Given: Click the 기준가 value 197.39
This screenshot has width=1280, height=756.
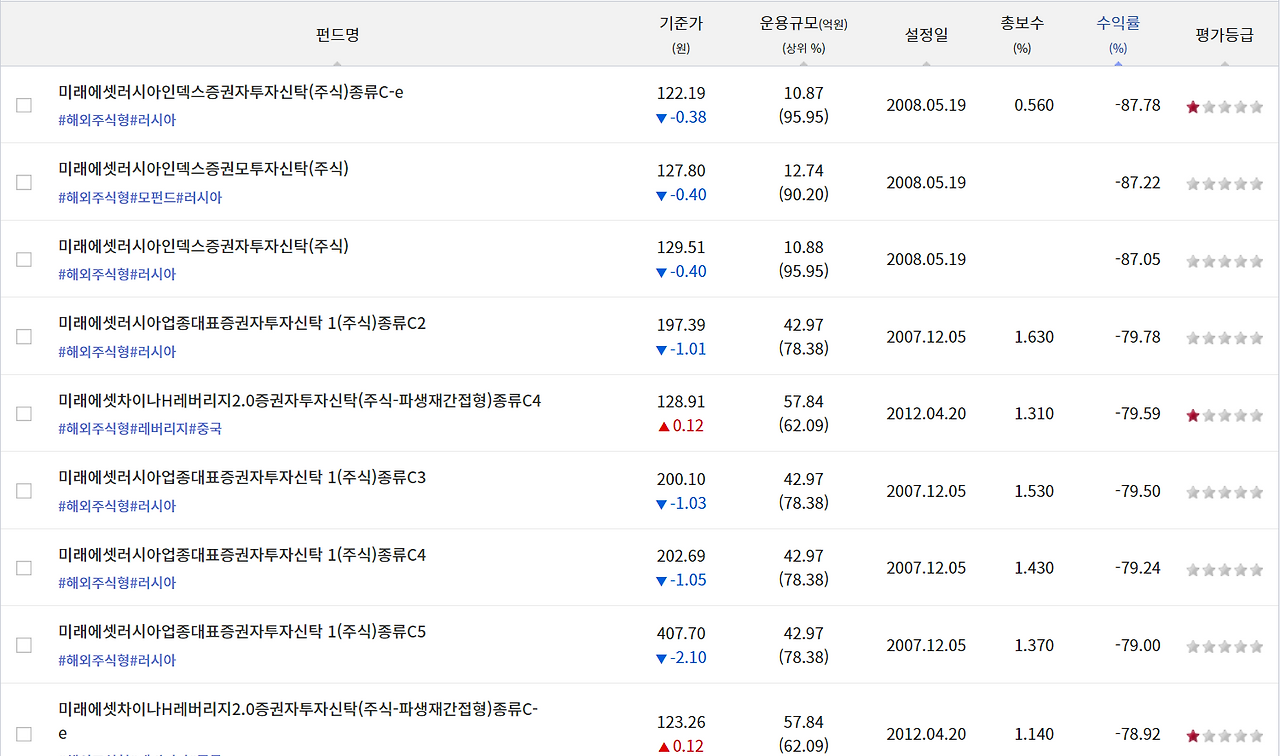Looking at the screenshot, I should (x=681, y=324).
